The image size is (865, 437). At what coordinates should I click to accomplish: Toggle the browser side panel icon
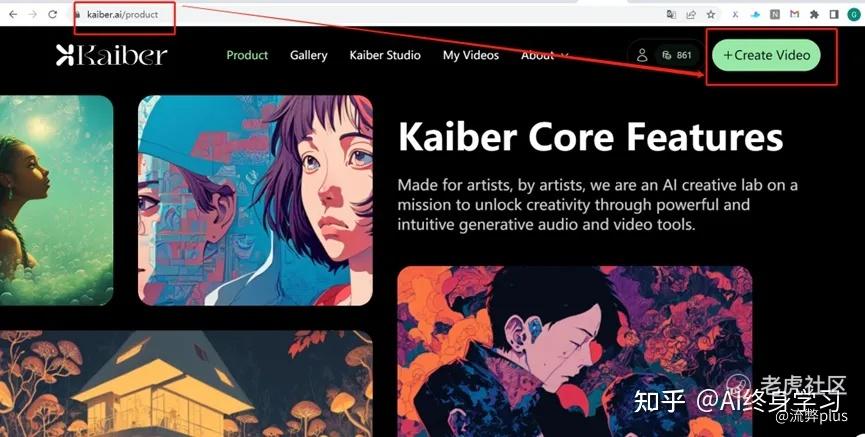click(x=834, y=15)
